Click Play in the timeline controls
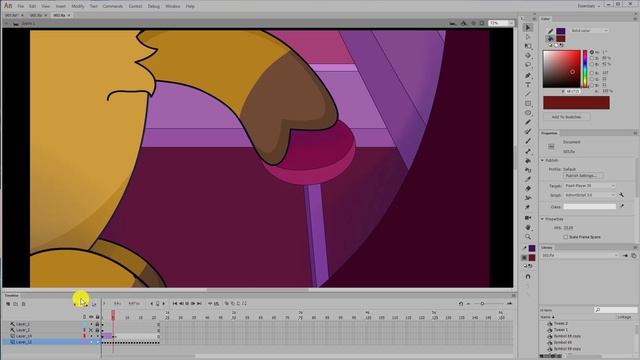The width and height of the screenshot is (640, 360). (187, 304)
